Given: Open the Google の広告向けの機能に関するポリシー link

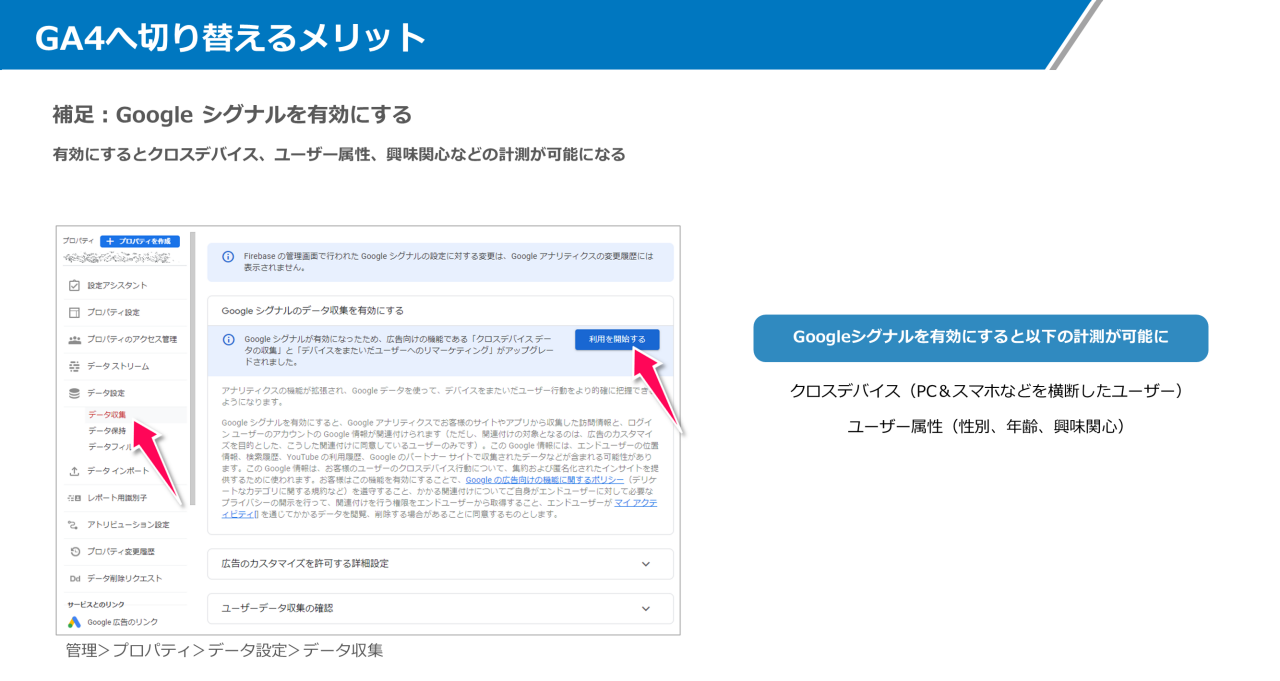Looking at the screenshot, I should 543,478.
